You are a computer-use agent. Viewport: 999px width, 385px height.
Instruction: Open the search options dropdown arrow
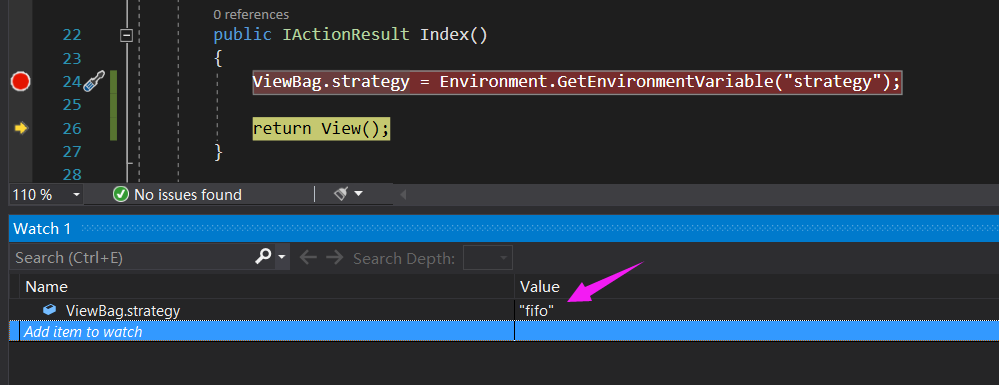click(x=282, y=258)
